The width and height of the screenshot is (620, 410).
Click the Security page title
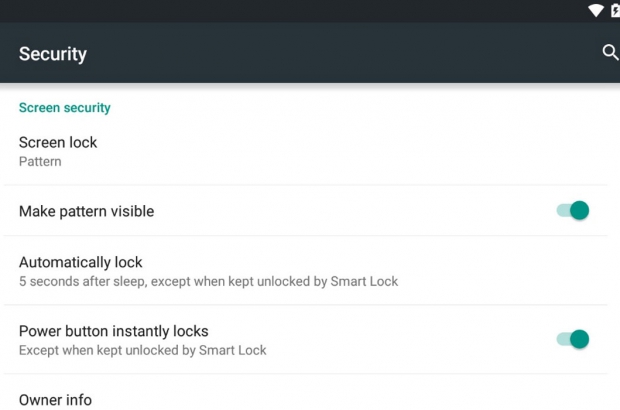coord(53,54)
